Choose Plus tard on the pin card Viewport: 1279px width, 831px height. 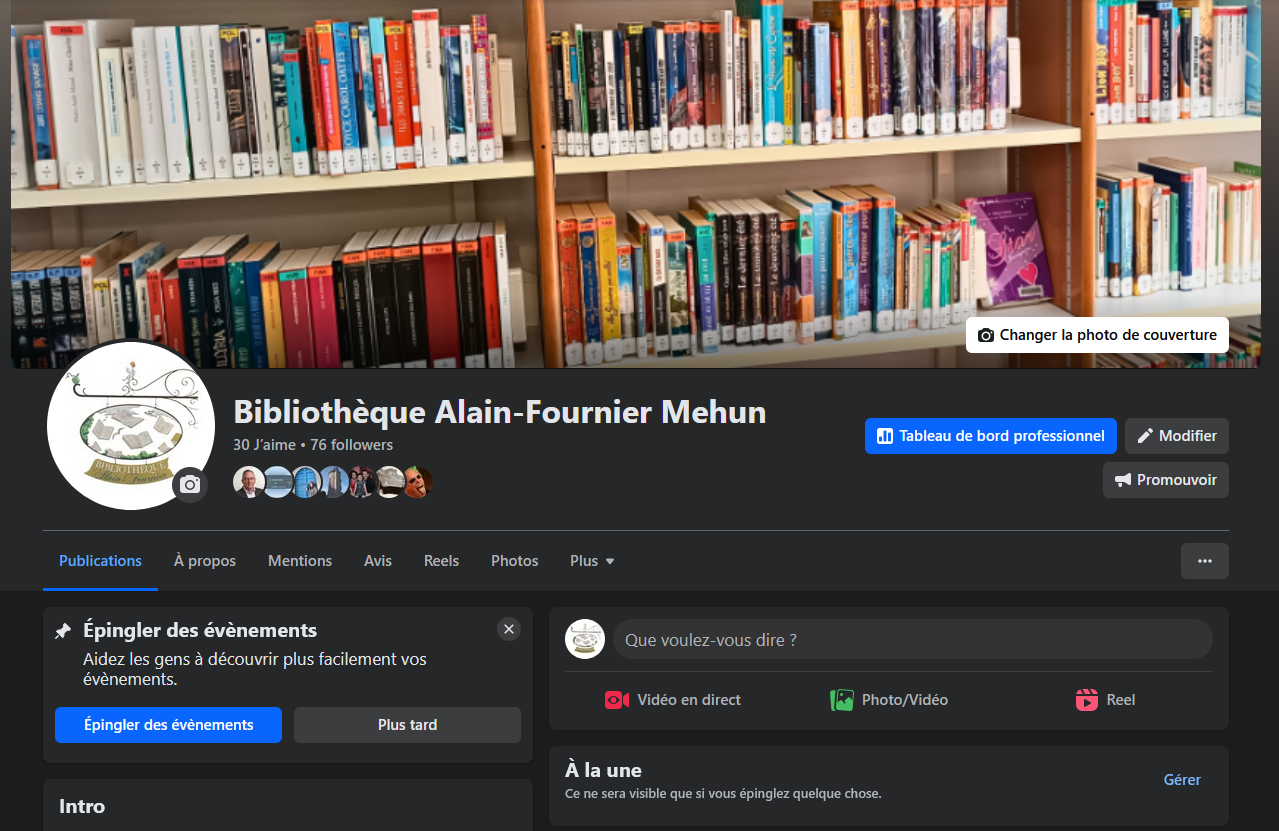407,725
